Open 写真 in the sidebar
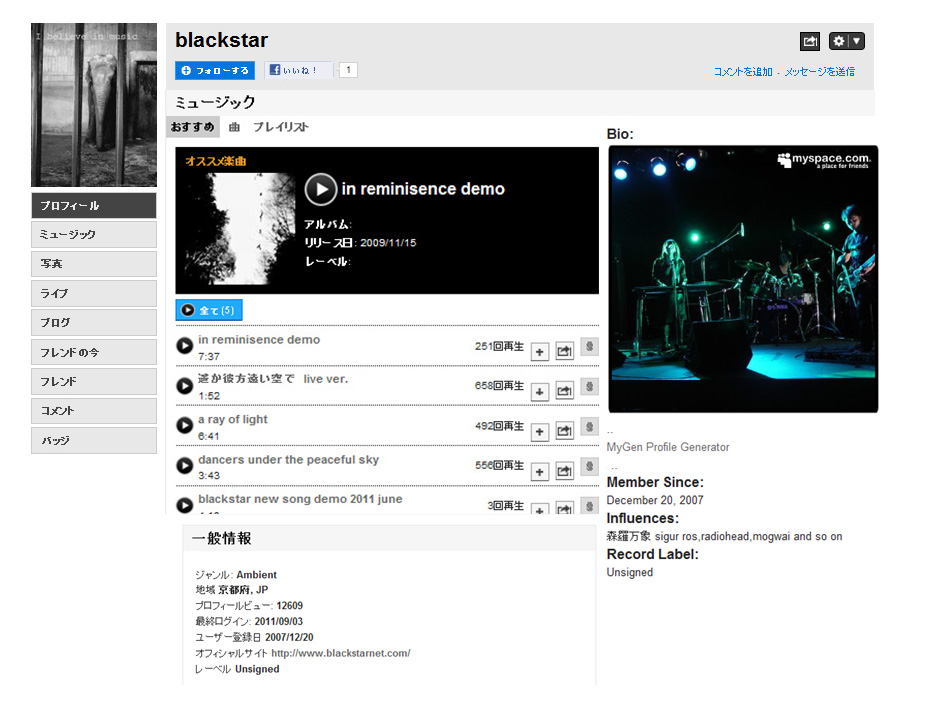 [94, 264]
